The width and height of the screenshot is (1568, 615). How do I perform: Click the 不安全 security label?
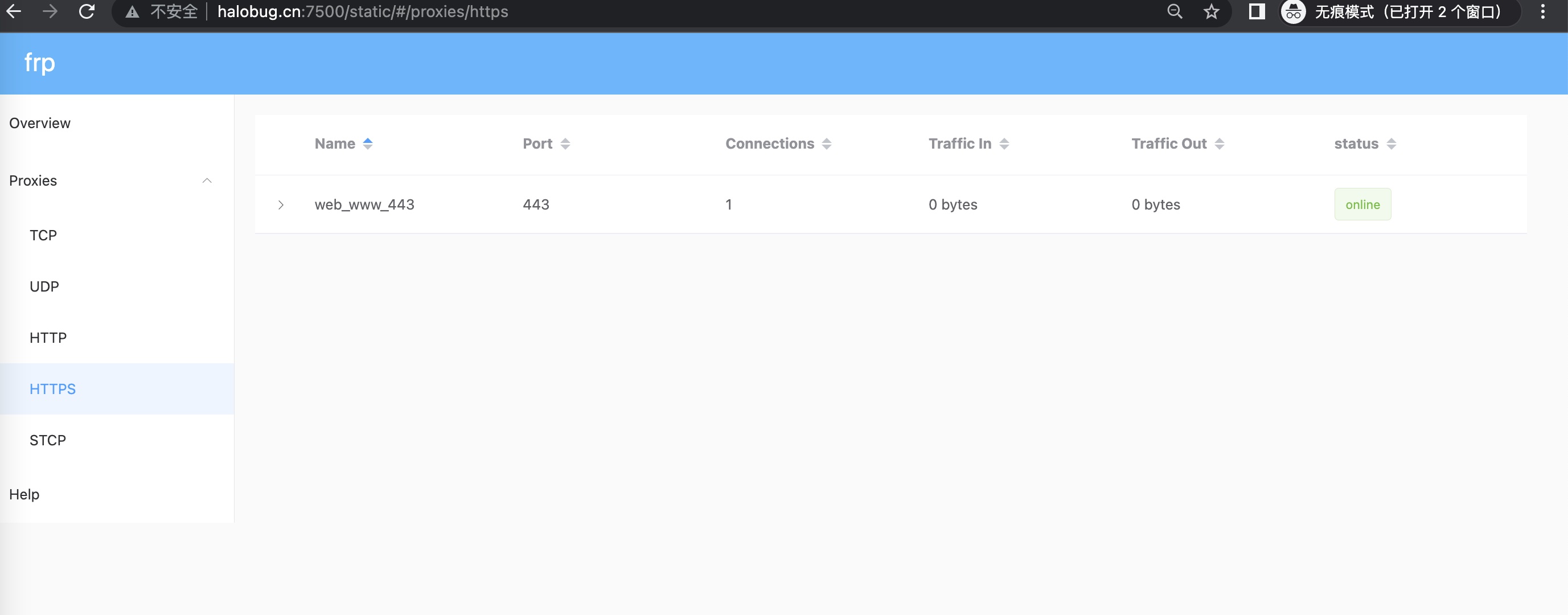click(174, 11)
